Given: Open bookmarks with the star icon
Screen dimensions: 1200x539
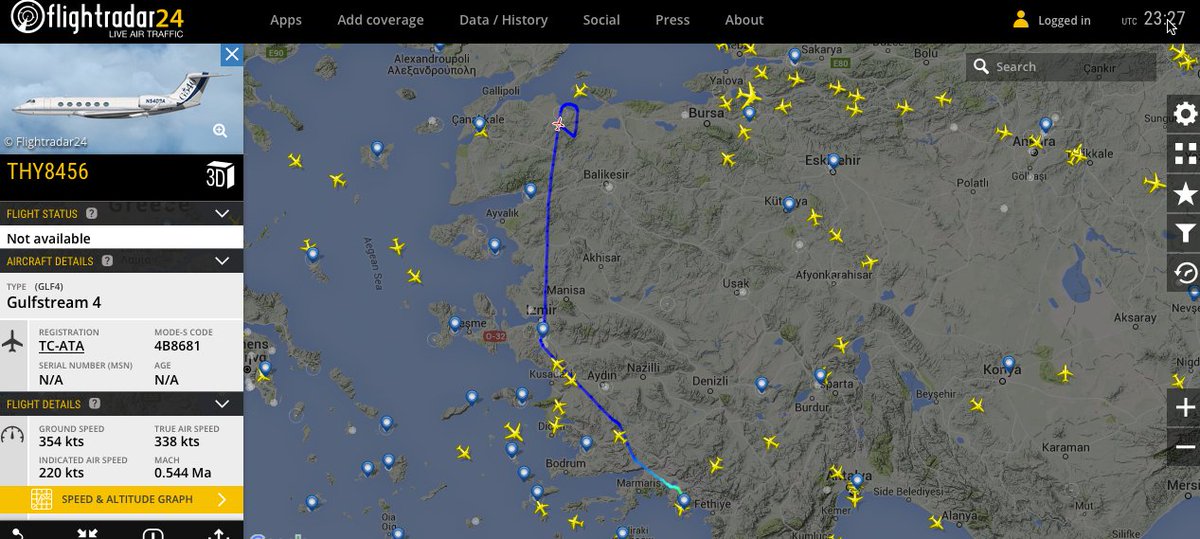Looking at the screenshot, I should (x=1185, y=193).
